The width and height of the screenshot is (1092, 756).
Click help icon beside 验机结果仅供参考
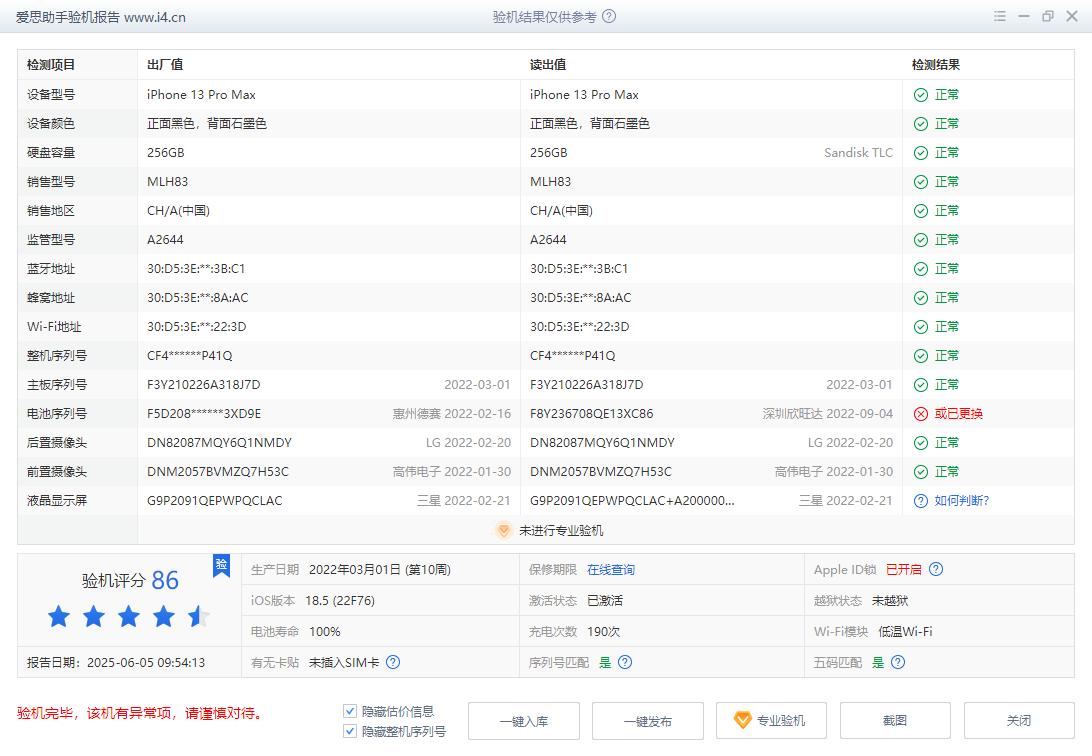609,17
